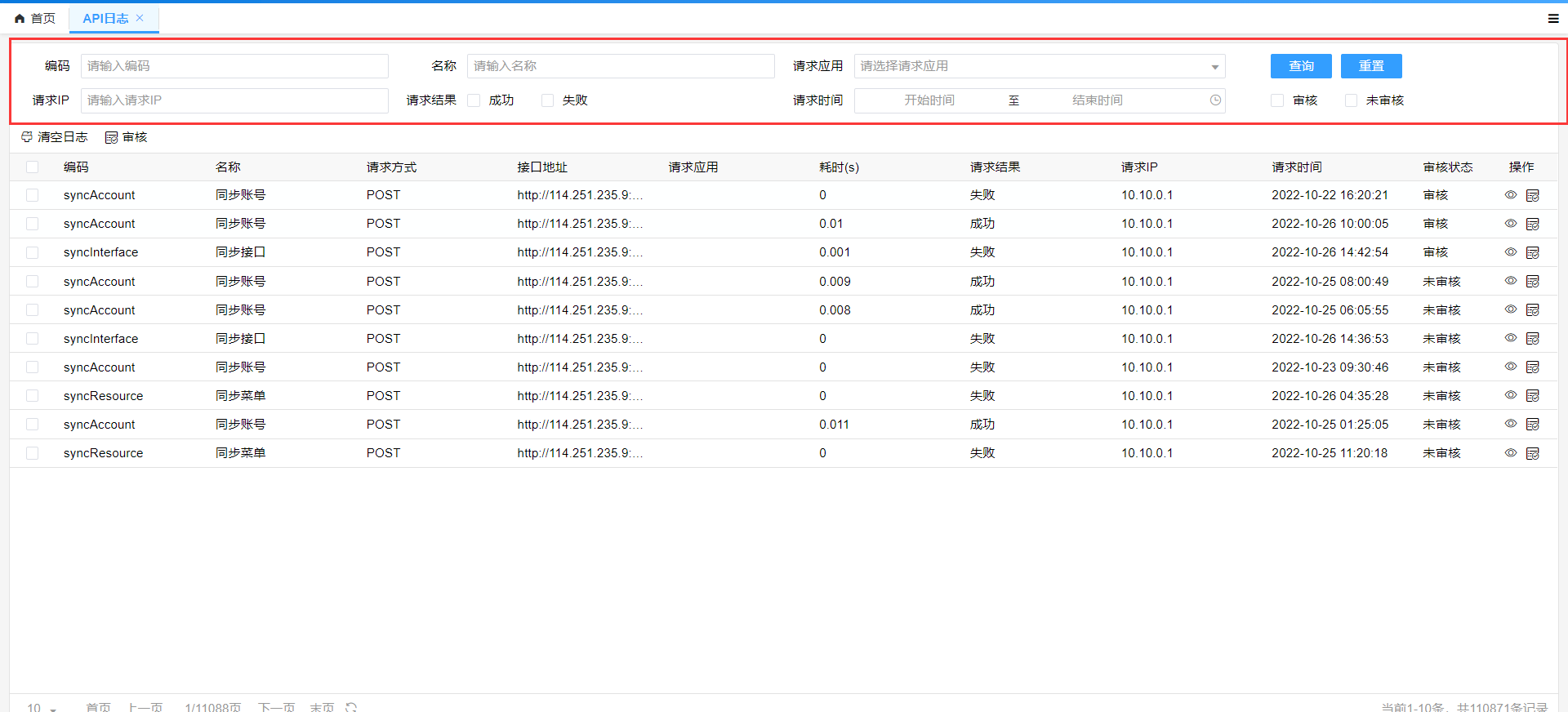Viewport: 1568px width, 712px height.
Task: Check the 审核 filter checkbox
Action: [x=1277, y=100]
